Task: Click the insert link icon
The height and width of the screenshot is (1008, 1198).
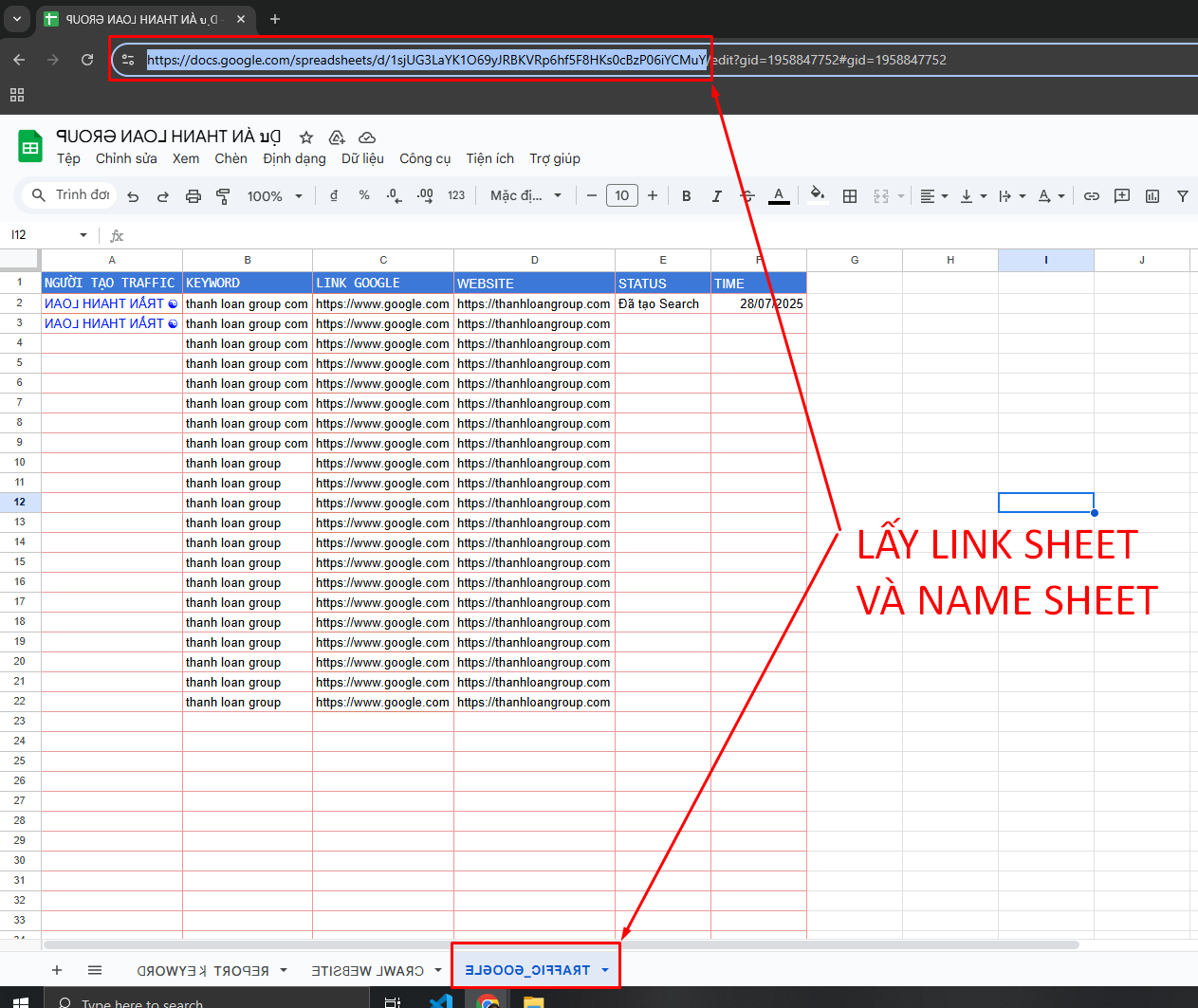Action: tap(1092, 195)
